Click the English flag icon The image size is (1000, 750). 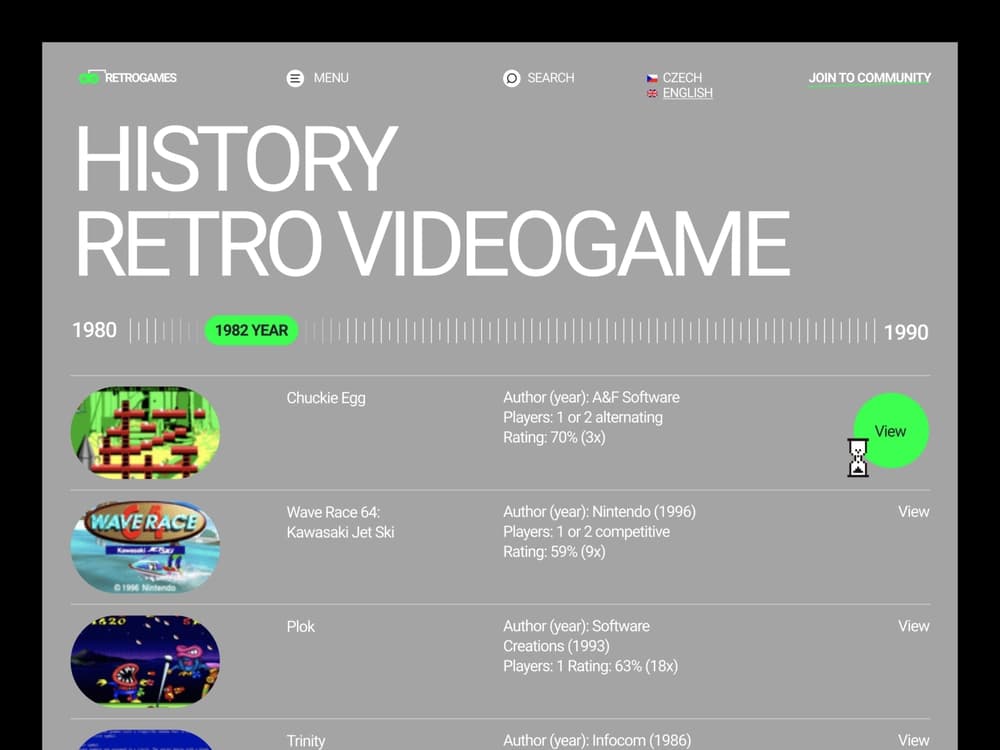click(652, 93)
